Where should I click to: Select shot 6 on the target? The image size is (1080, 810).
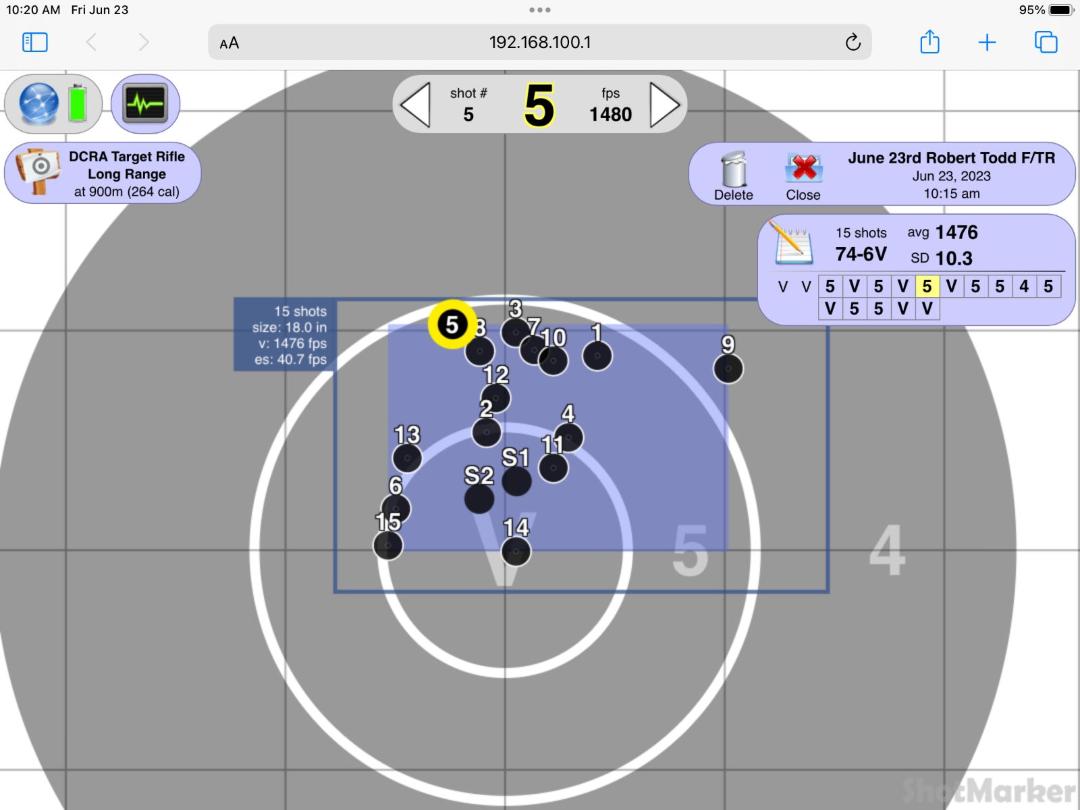pyautogui.click(x=396, y=509)
